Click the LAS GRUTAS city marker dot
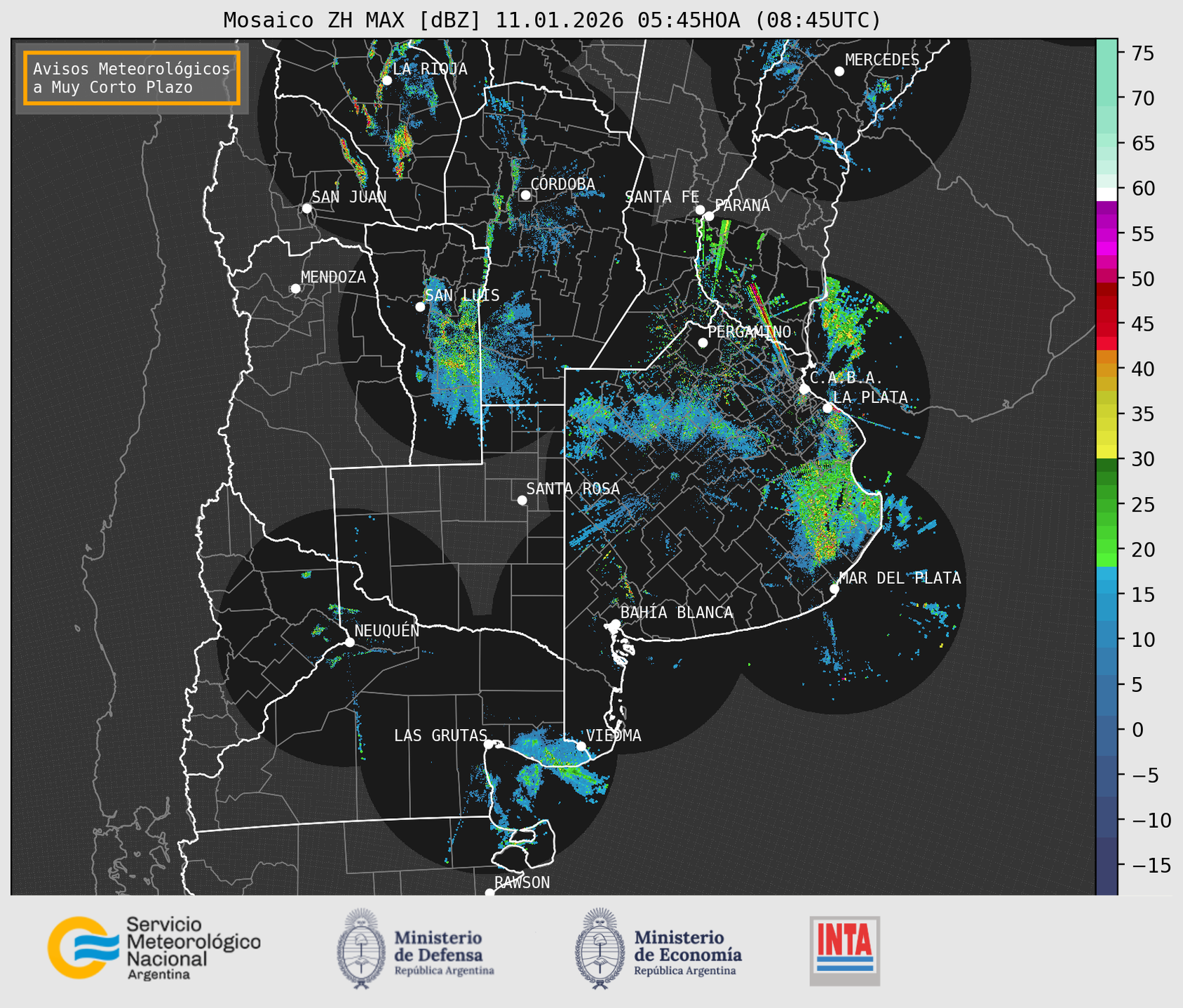 coord(489,744)
